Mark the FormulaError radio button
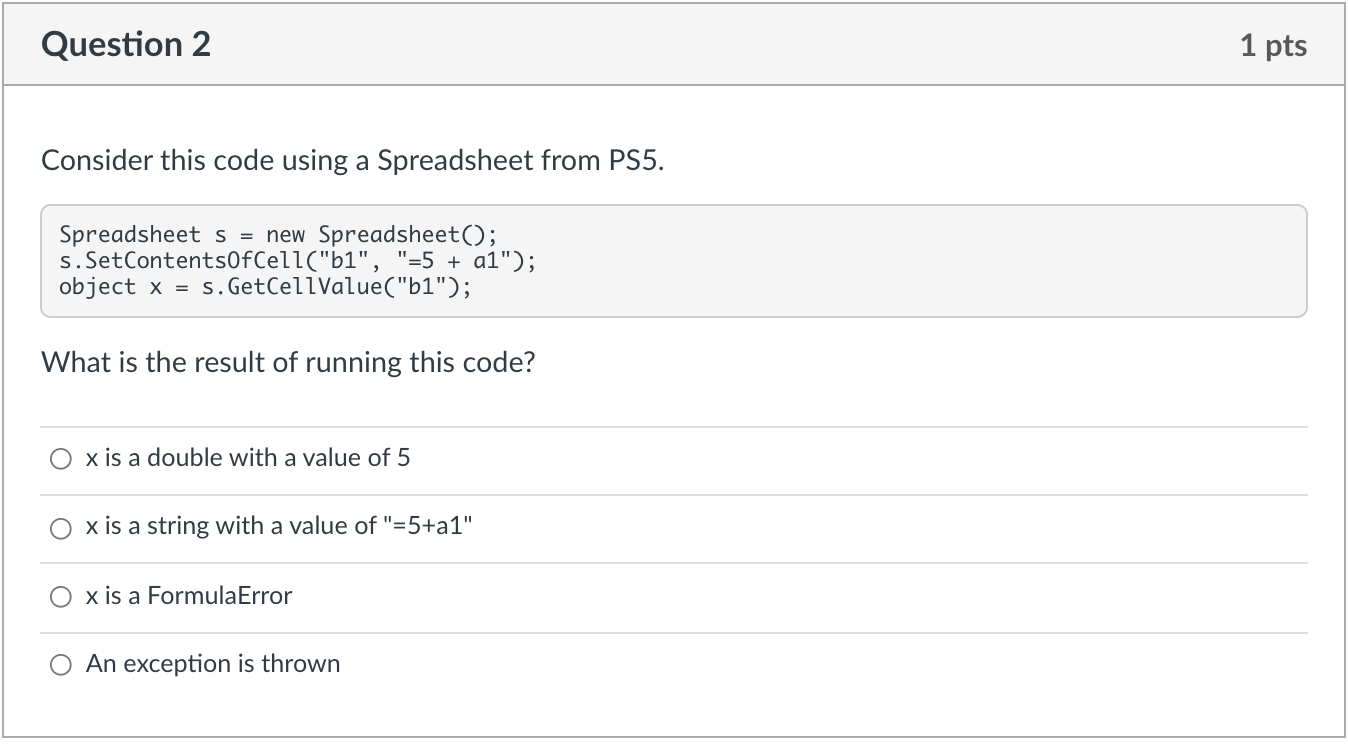 pos(61,597)
